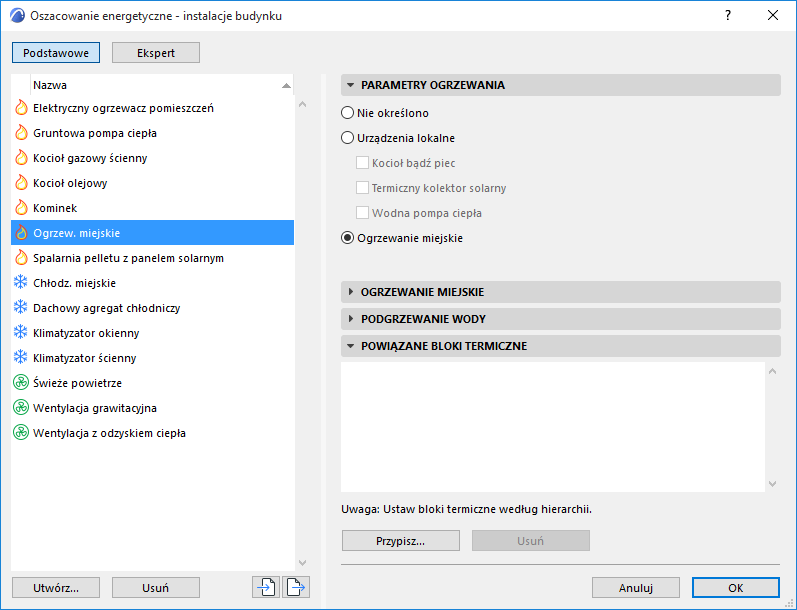Select the Ogrzewanie miejskie radio button
The image size is (797, 610).
pos(348,238)
